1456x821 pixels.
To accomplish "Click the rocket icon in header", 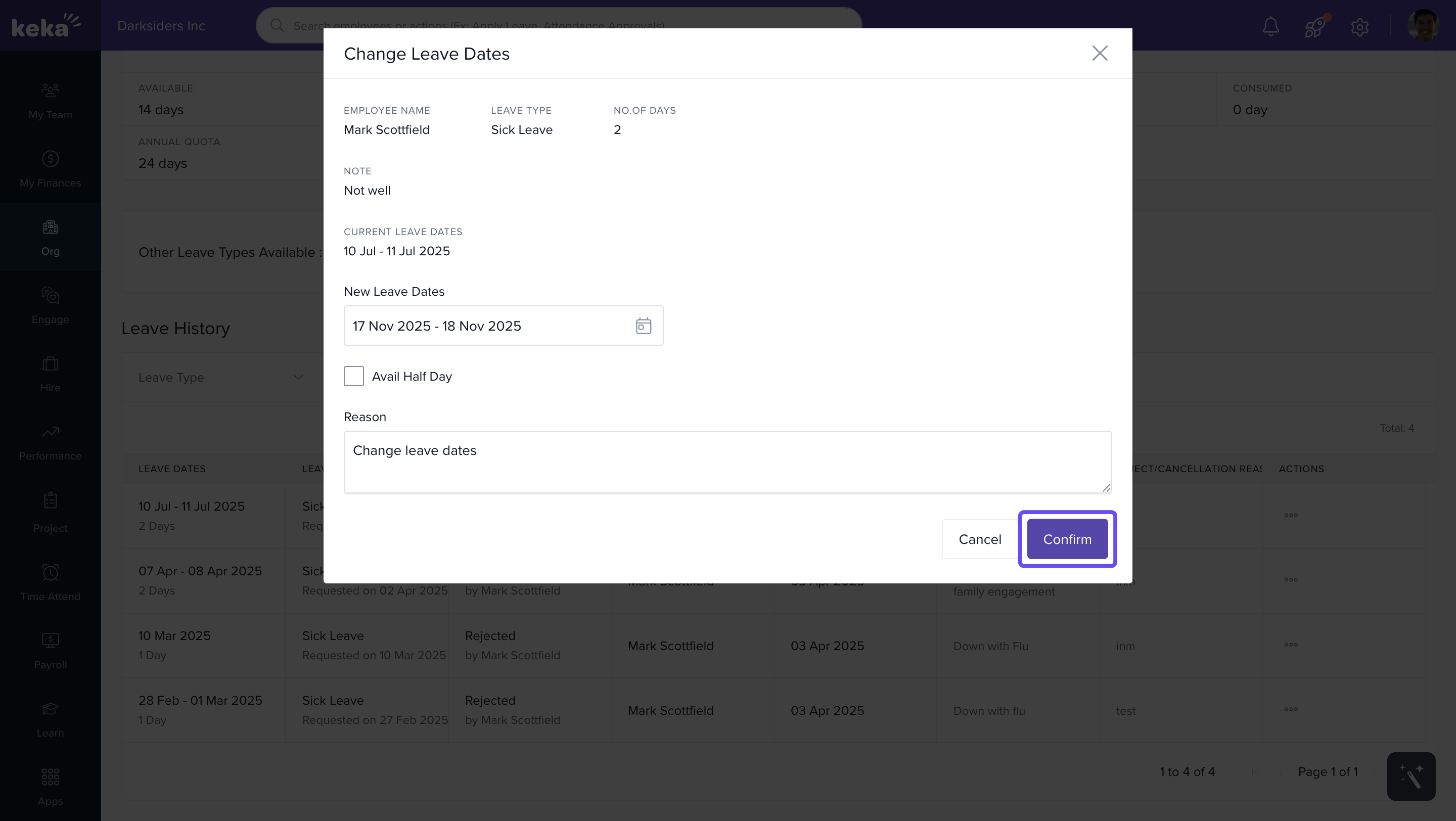I will (x=1314, y=26).
